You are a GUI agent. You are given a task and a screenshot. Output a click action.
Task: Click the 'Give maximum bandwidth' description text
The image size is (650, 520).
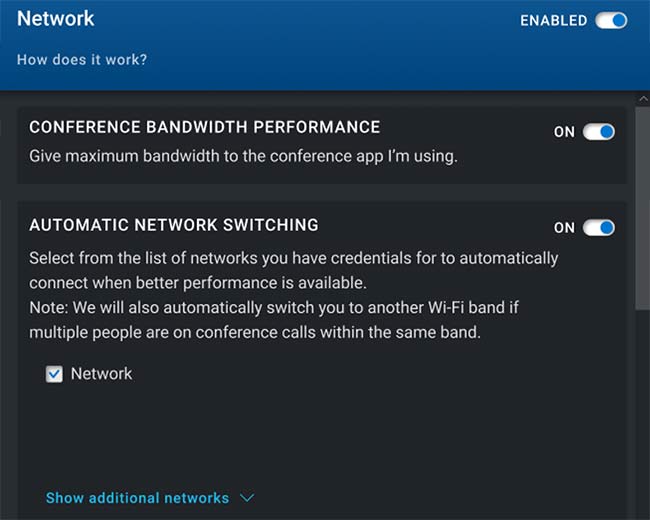(x=243, y=156)
